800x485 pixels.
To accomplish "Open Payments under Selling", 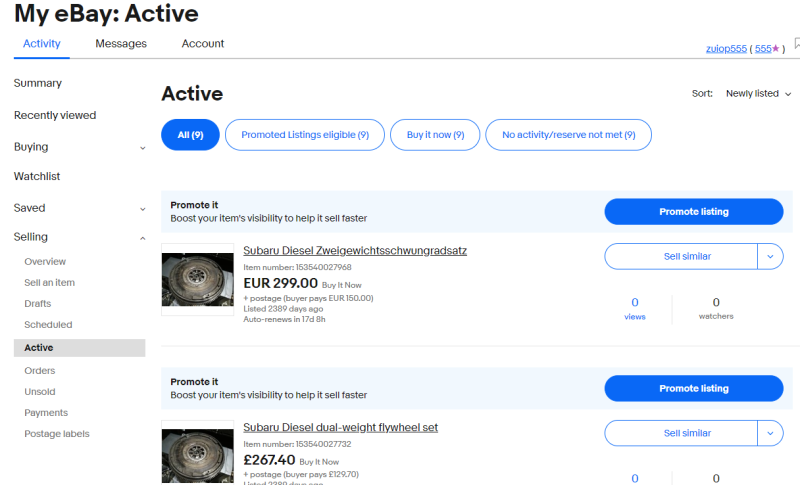I will click(x=46, y=413).
